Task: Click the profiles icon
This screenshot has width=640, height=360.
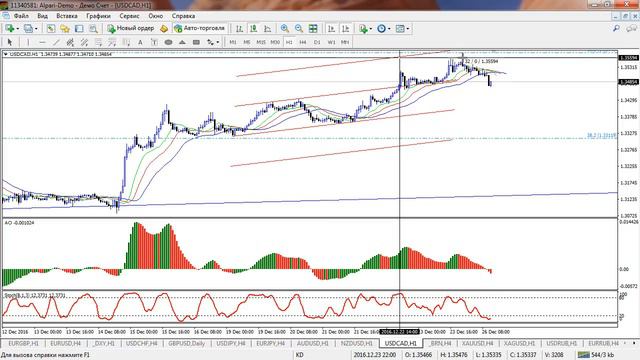Action: point(28,29)
